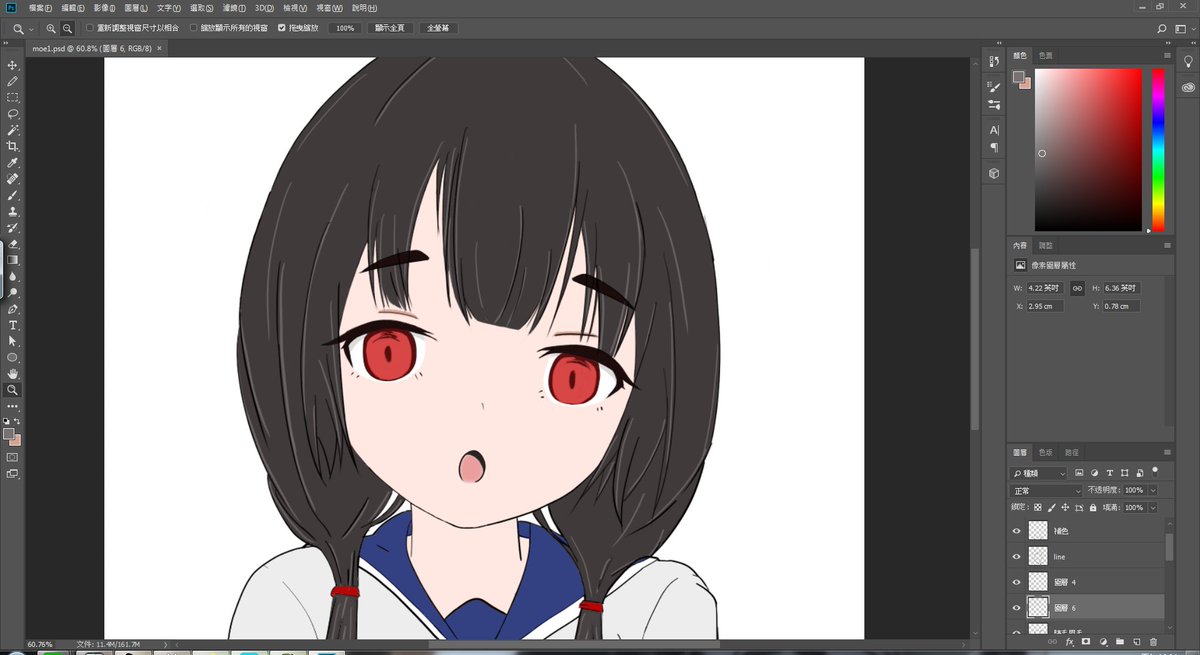Open the layer filter kind dropdown
The height and width of the screenshot is (655, 1200).
click(1040, 472)
